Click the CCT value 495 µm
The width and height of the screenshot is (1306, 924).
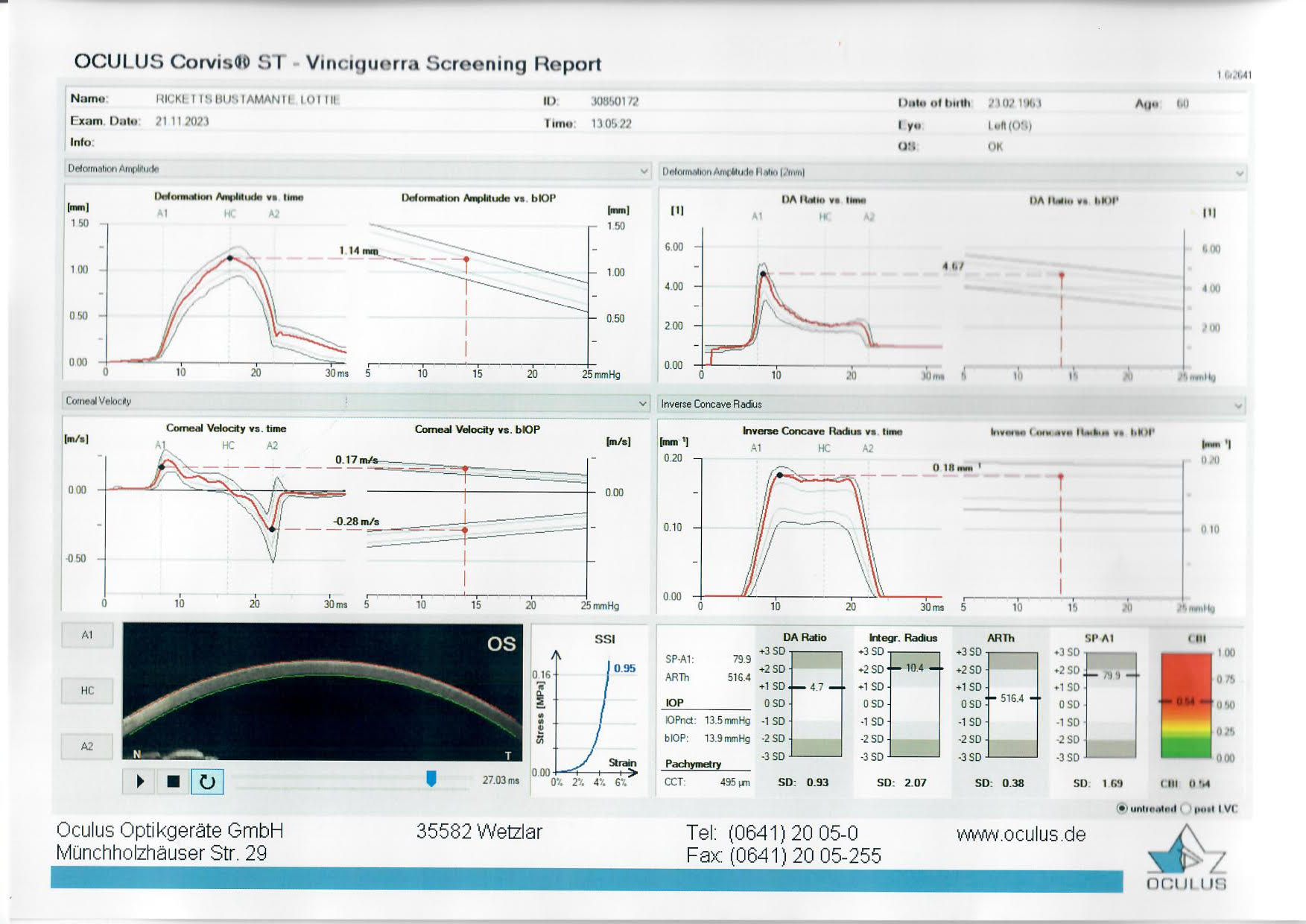pos(735,782)
